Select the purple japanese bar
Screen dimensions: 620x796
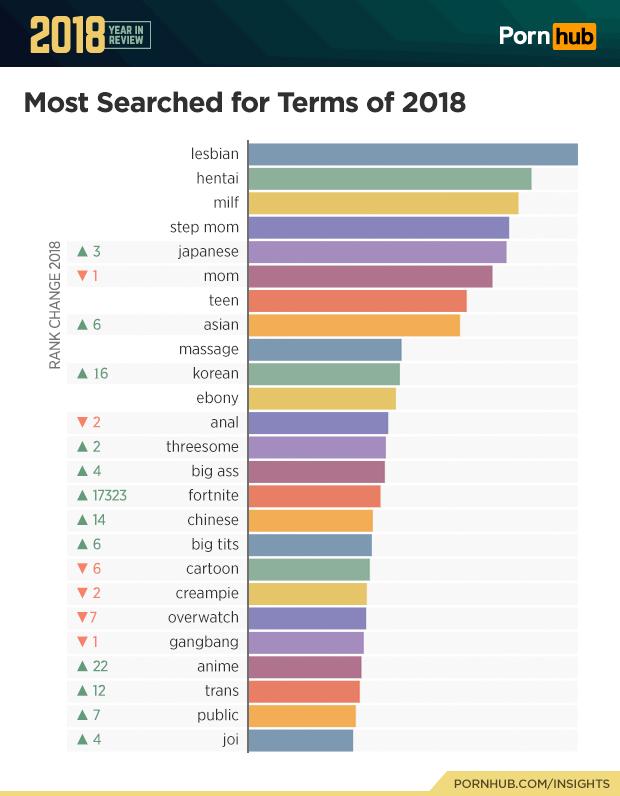(377, 252)
